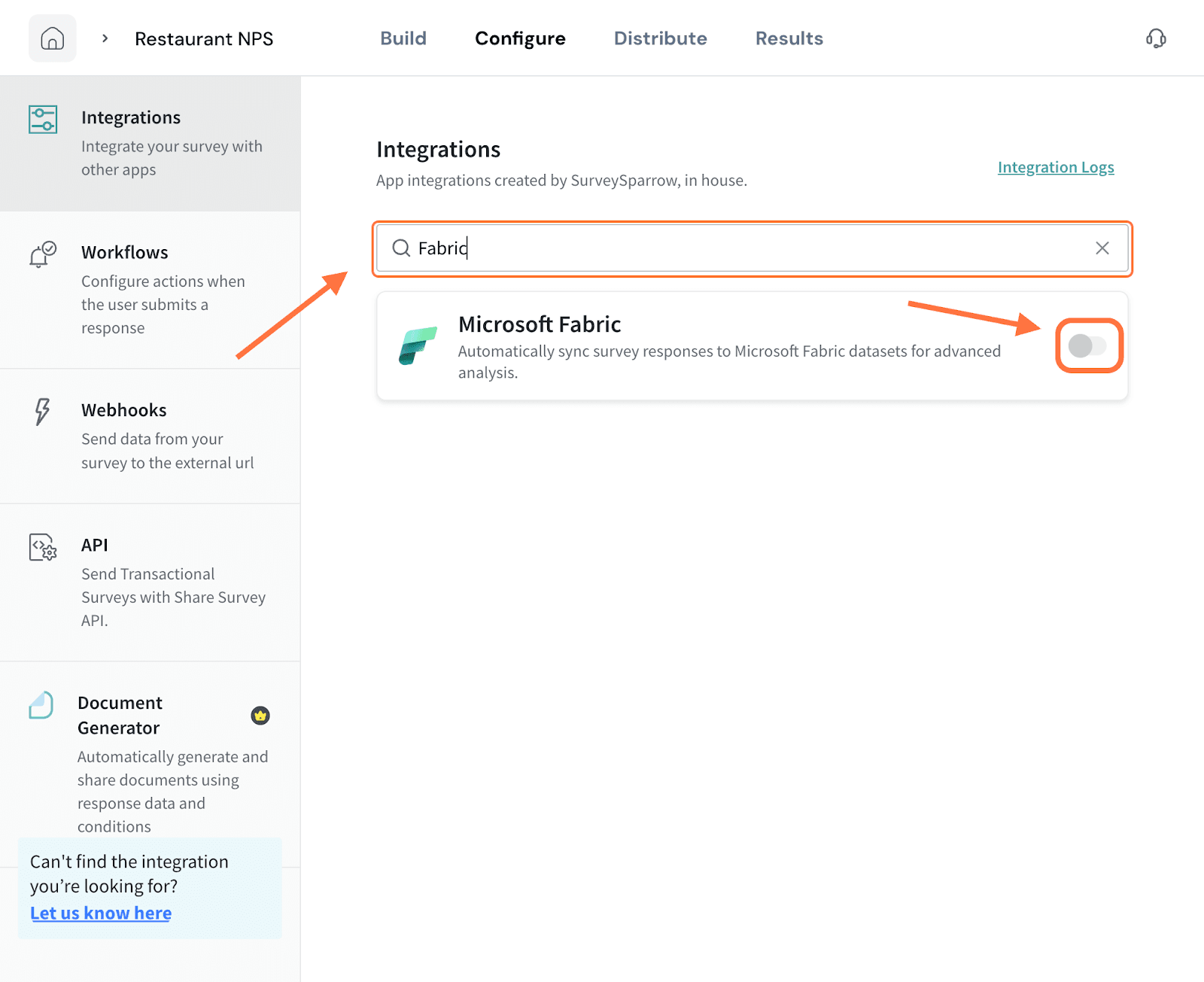Click the Microsoft Fabric logo
Image resolution: width=1204 pixels, height=982 pixels.
pyautogui.click(x=418, y=345)
